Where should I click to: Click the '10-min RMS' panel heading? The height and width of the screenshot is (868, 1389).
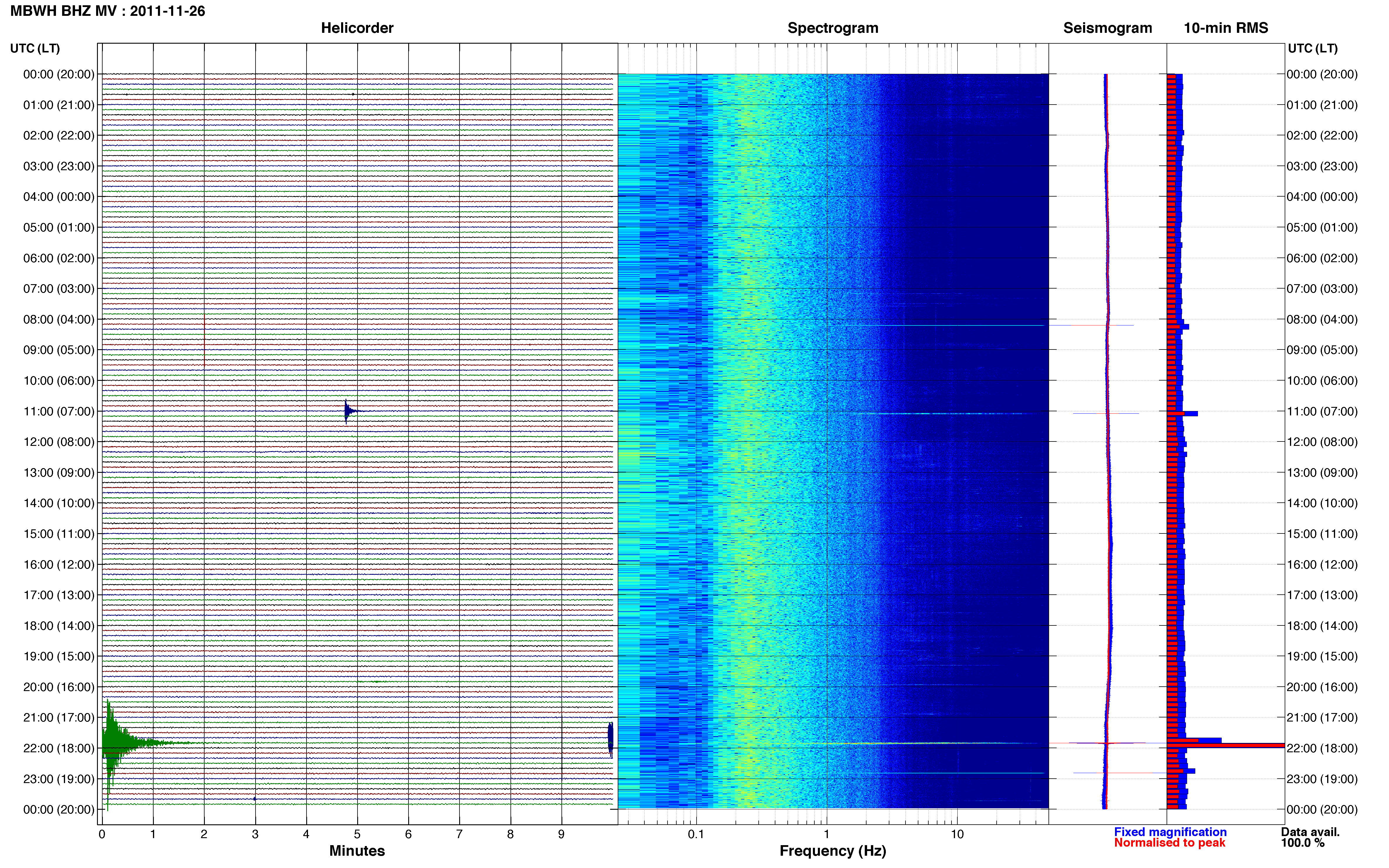tap(1226, 28)
